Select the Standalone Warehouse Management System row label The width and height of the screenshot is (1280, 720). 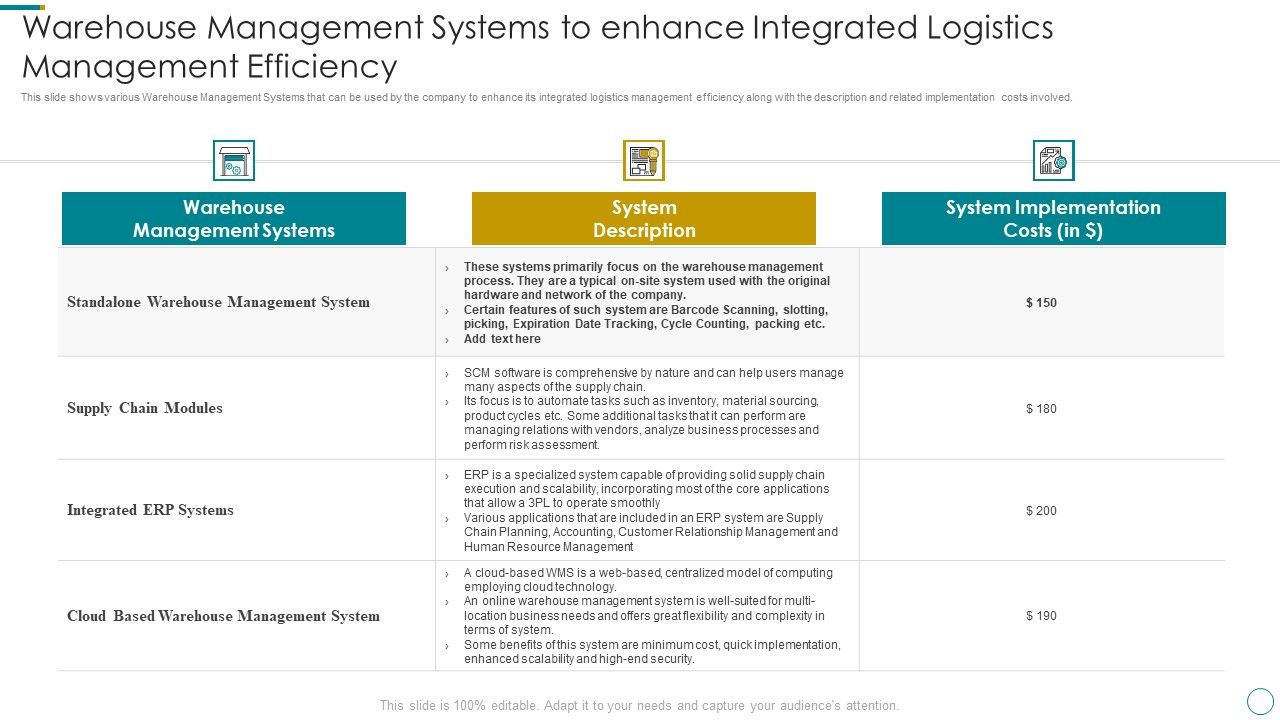(220, 302)
